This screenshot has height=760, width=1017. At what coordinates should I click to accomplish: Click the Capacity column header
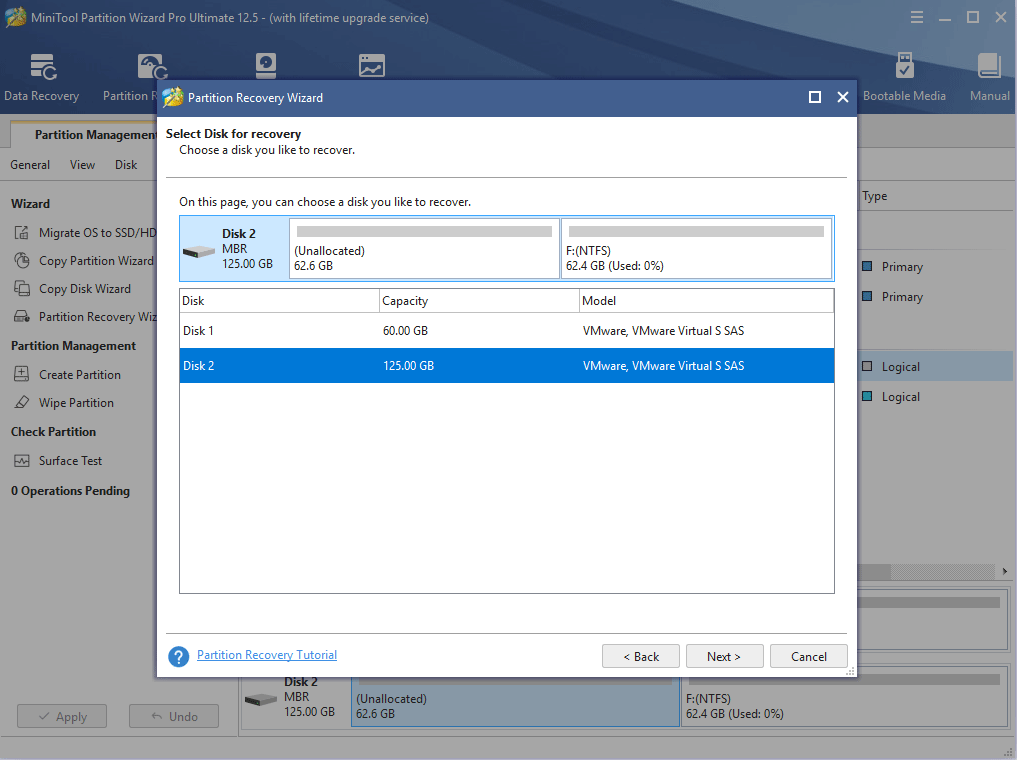click(479, 301)
